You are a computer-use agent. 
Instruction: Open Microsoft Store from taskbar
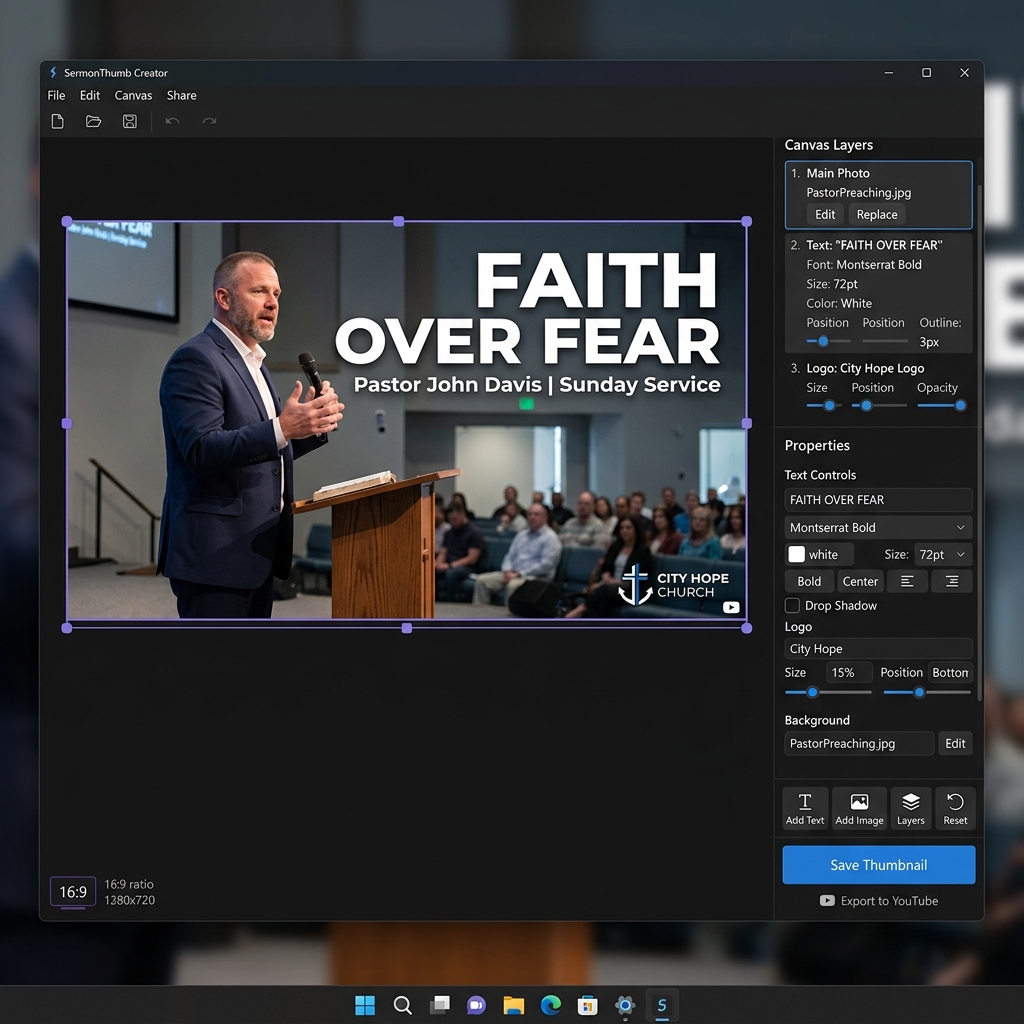tap(587, 1005)
